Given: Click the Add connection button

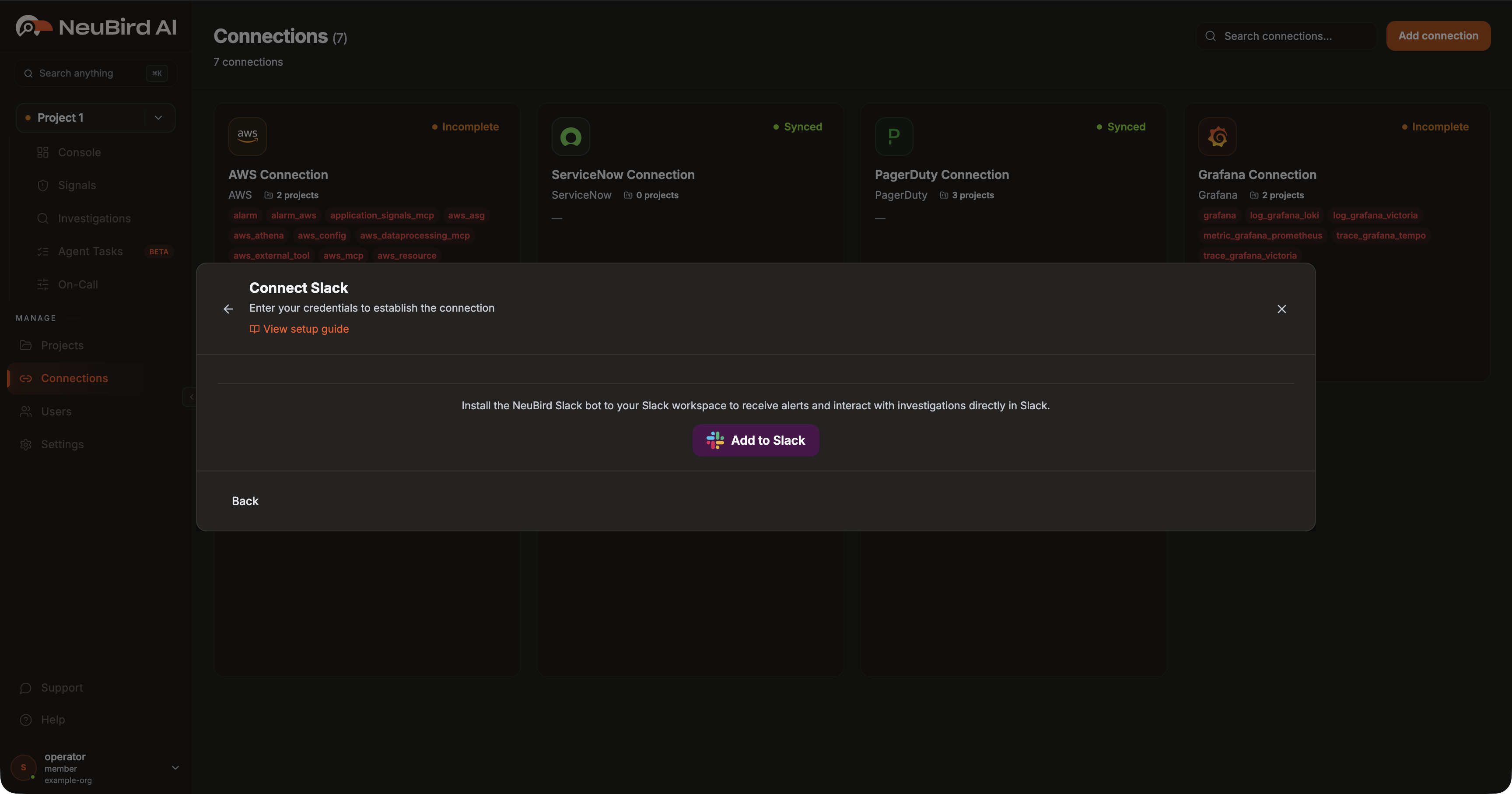Looking at the screenshot, I should [1438, 36].
